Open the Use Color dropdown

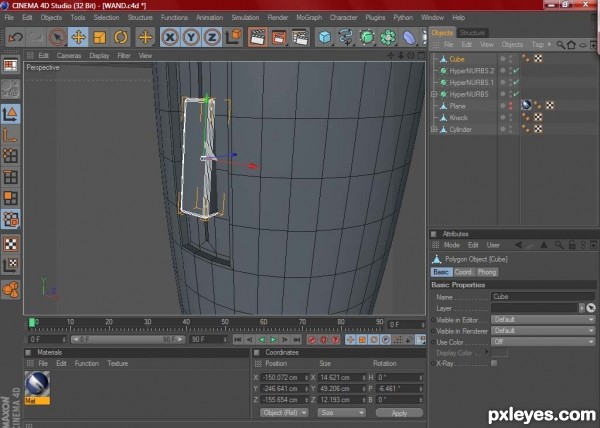543,342
